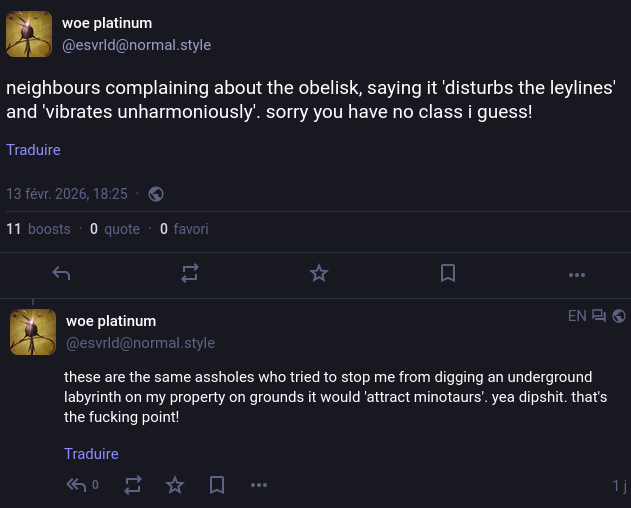Click Traduire under the labyrinth reply
The height and width of the screenshot is (508, 631).
91,454
